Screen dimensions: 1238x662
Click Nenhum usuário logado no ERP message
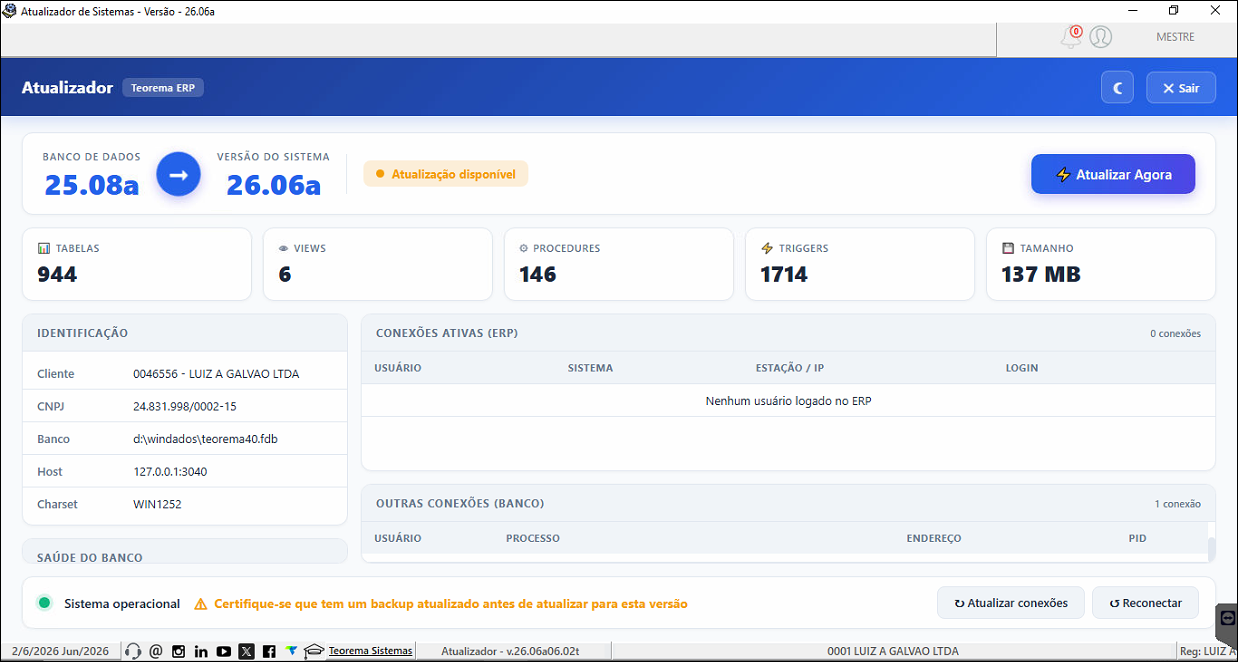pos(789,401)
